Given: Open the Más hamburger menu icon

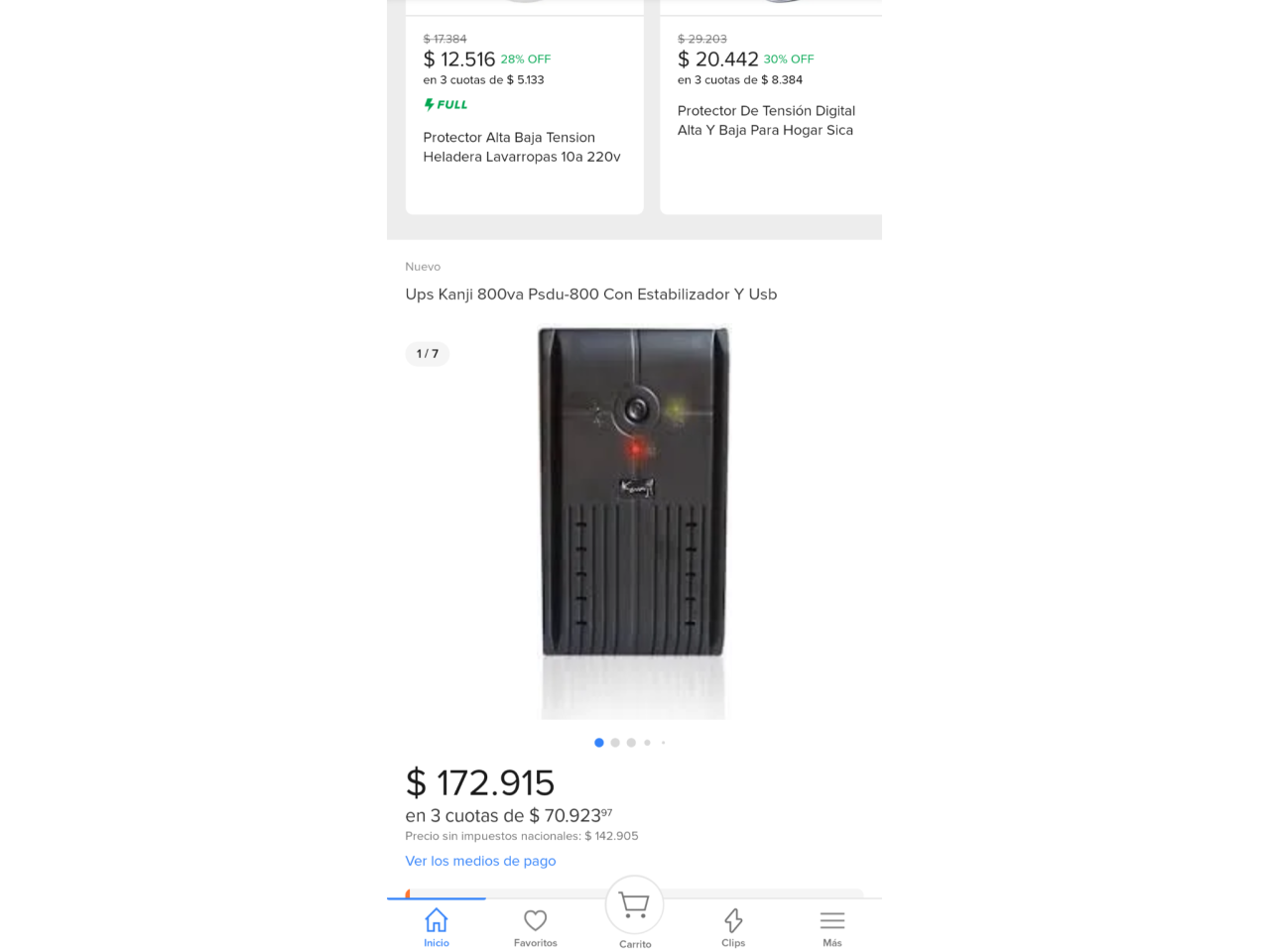Looking at the screenshot, I should [832, 920].
